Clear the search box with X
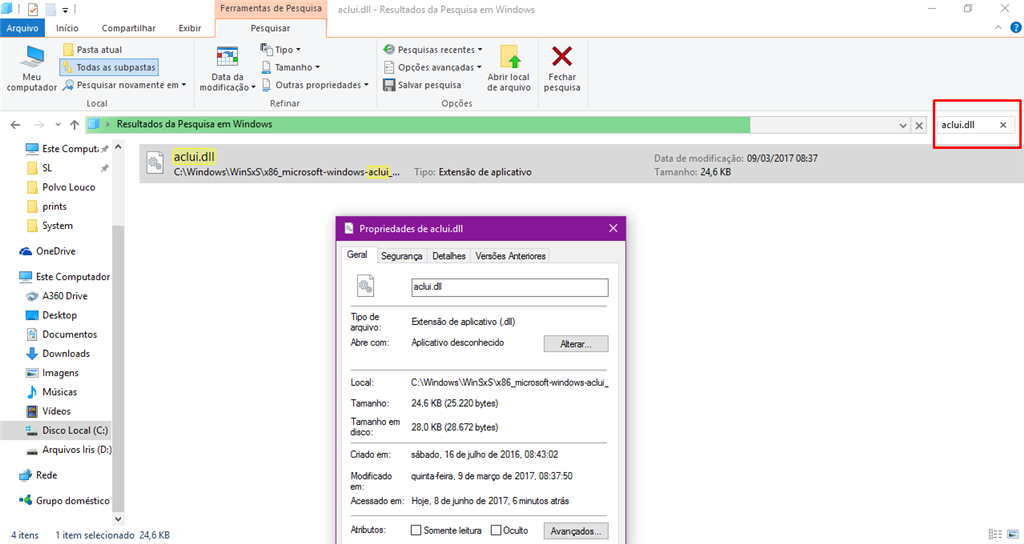Image resolution: width=1024 pixels, height=544 pixels. click(x=1003, y=125)
